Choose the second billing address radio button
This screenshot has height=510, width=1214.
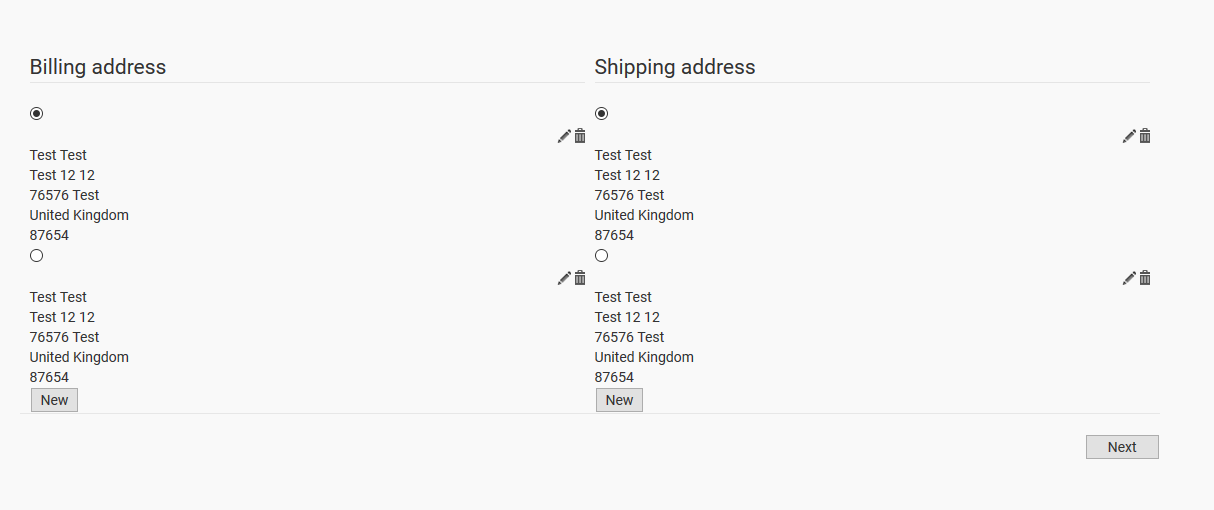coord(37,256)
